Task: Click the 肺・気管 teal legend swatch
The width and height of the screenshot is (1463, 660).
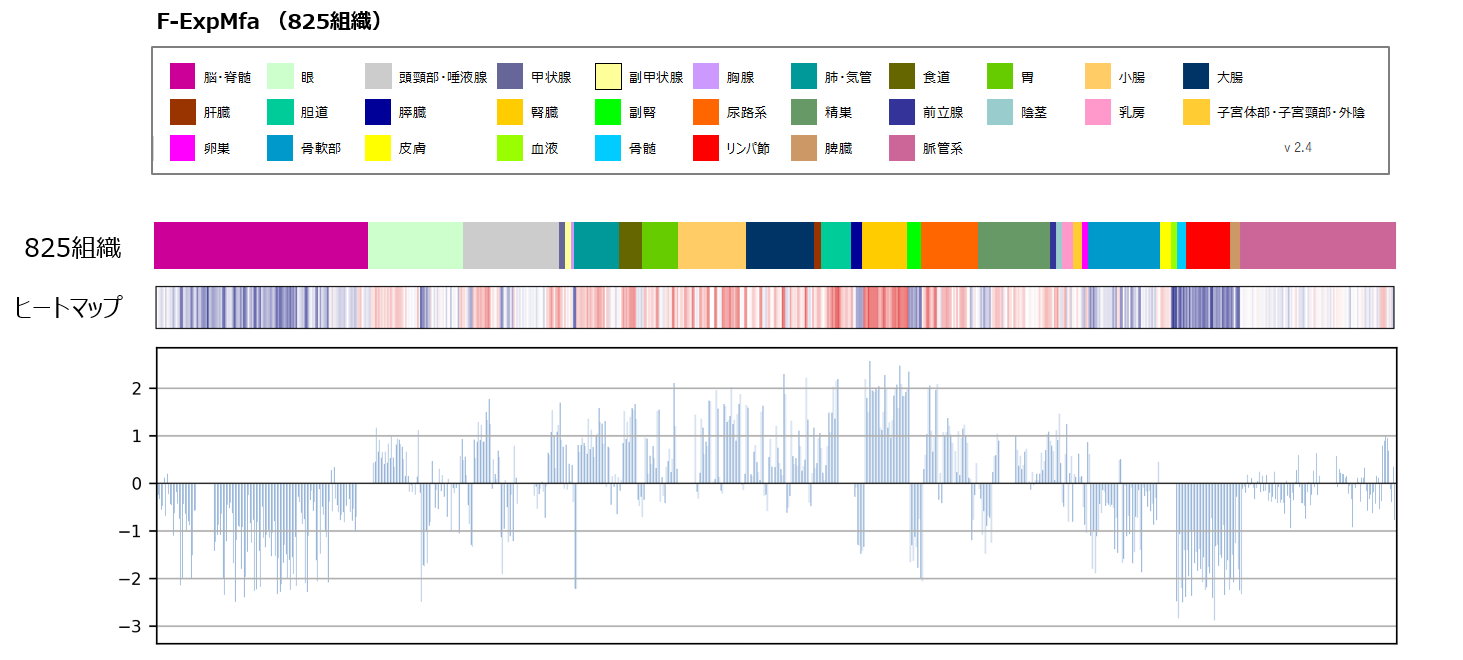Action: point(803,77)
